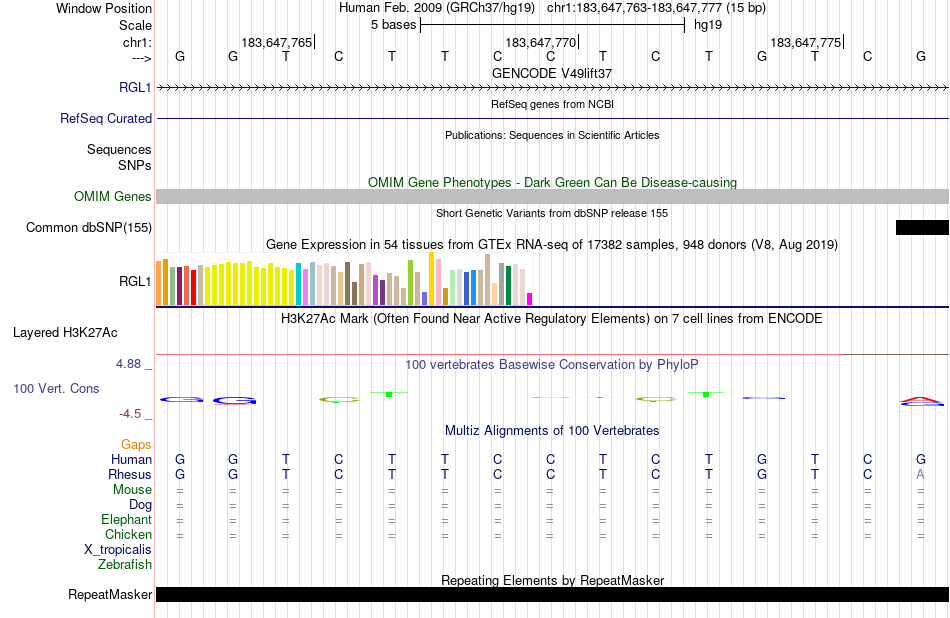Click the RGL1 label beside the GTEx bar chart
The image size is (950, 618).
click(x=135, y=282)
